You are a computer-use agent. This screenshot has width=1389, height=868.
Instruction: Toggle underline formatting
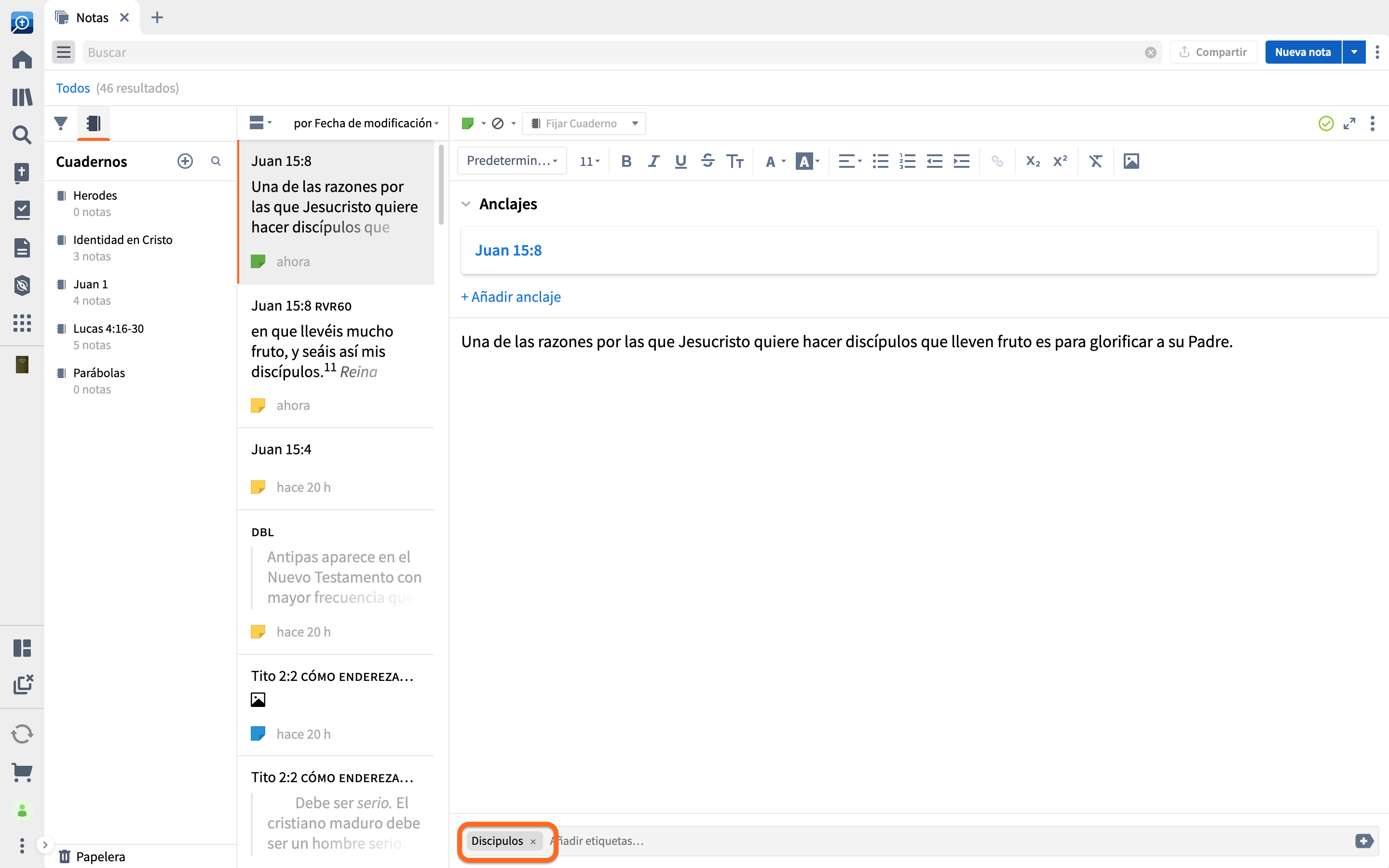tap(680, 162)
